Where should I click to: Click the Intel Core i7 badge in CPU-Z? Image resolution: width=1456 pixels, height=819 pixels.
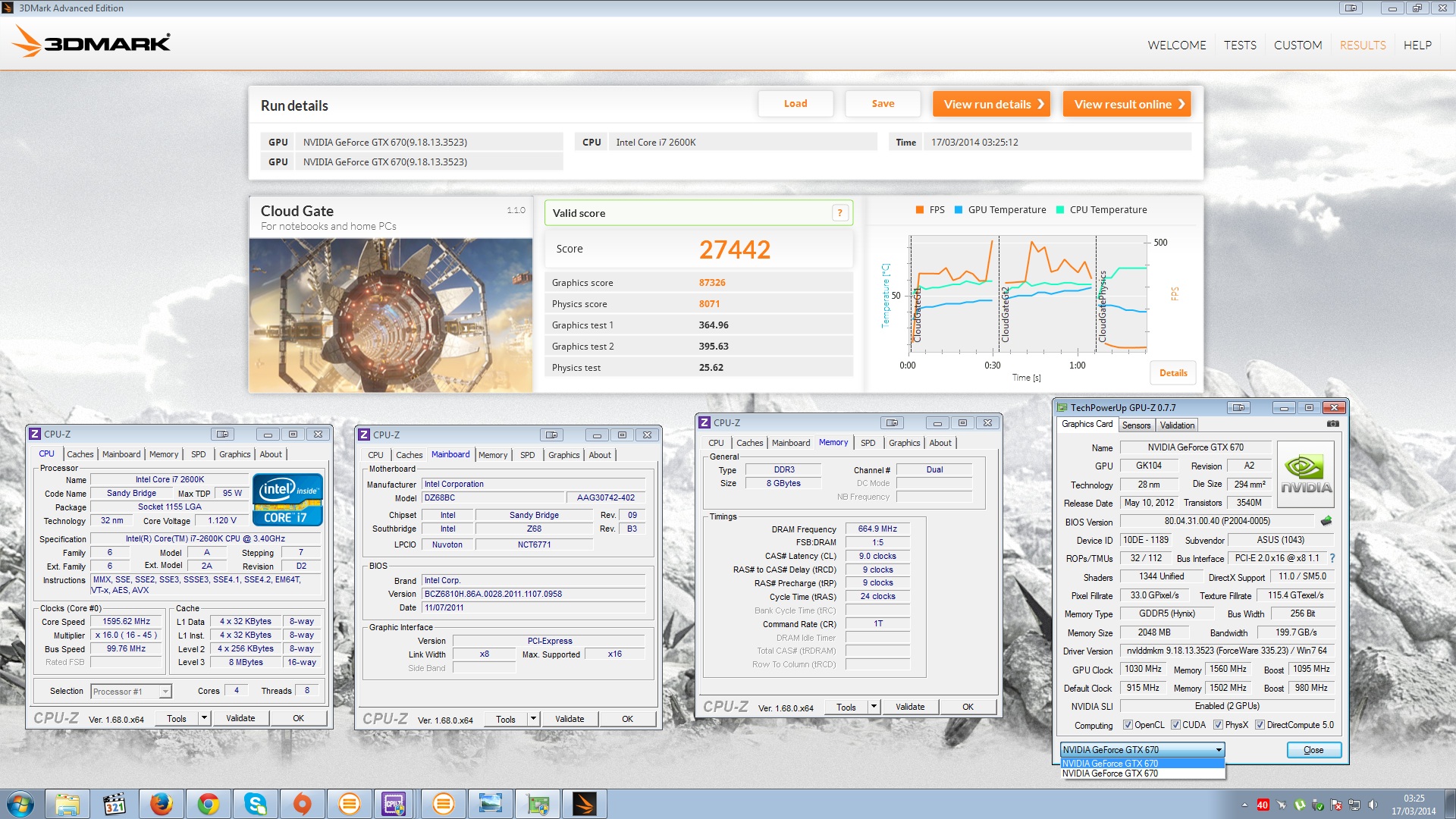click(x=288, y=500)
